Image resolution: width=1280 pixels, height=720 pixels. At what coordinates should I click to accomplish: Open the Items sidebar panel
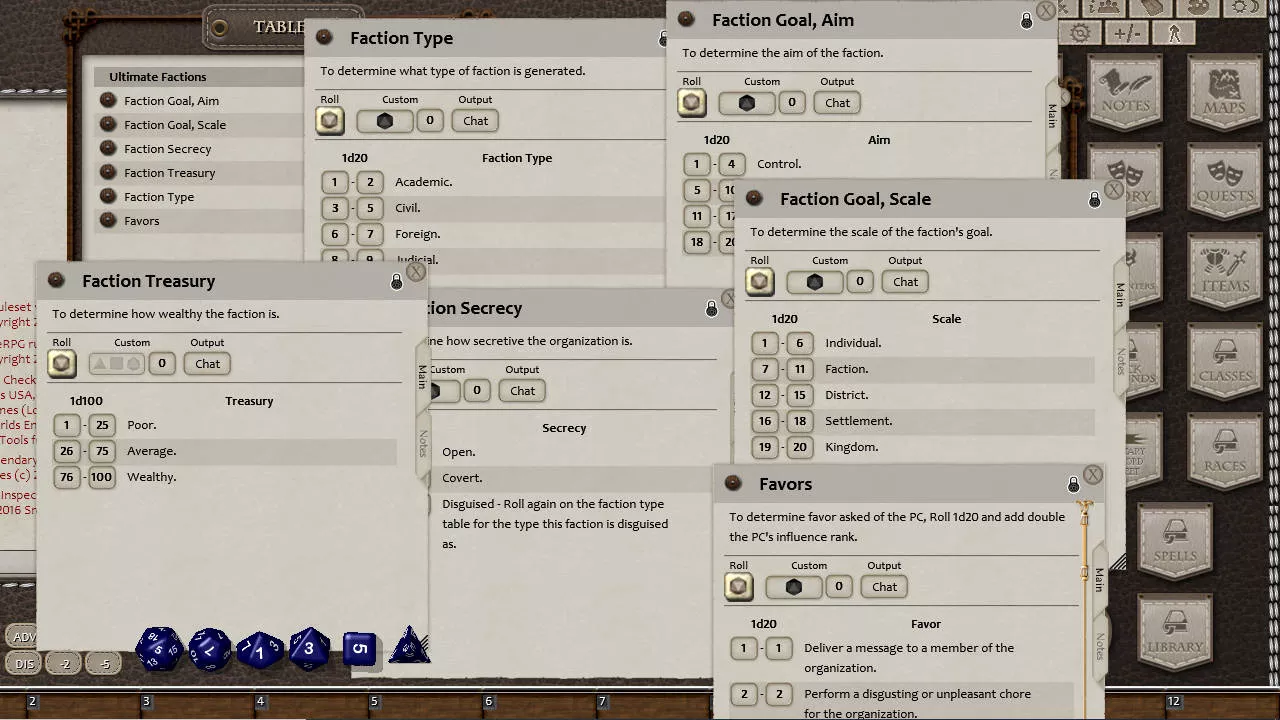point(1225,272)
